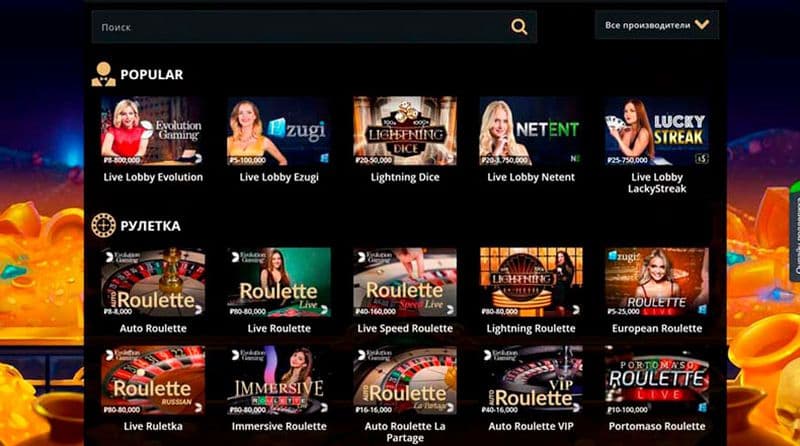Click the European Roulette title link
Viewport: 800px width, 446px height.
point(657,329)
